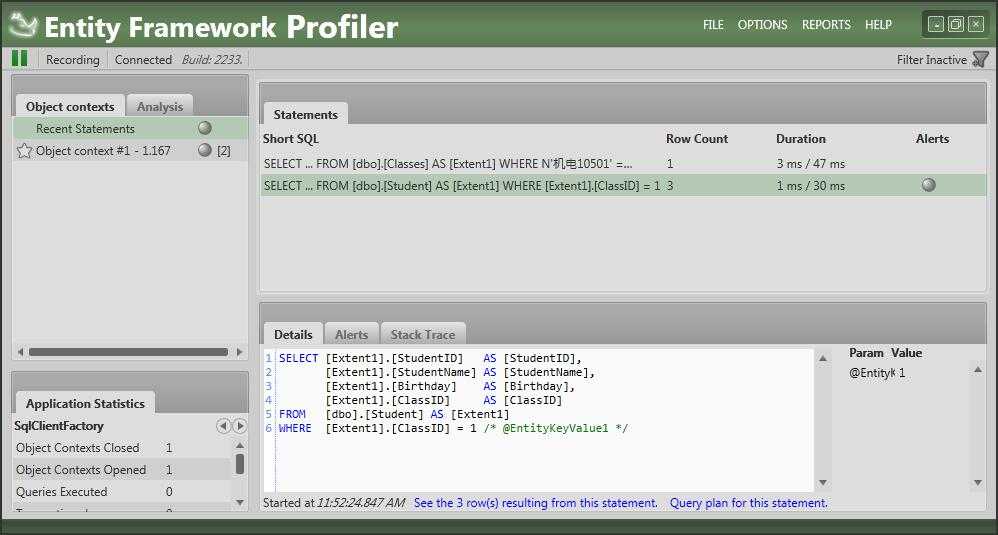Click the FROM [dbo].[Student] line
Screen dimensions: 998x535
click(x=394, y=414)
